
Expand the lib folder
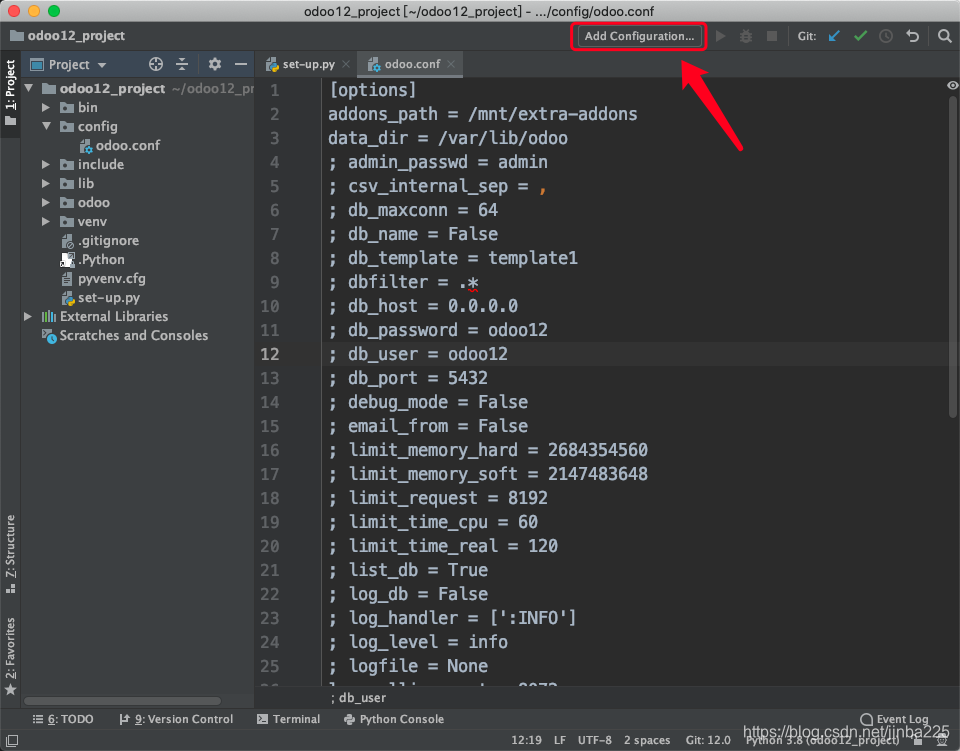46,183
